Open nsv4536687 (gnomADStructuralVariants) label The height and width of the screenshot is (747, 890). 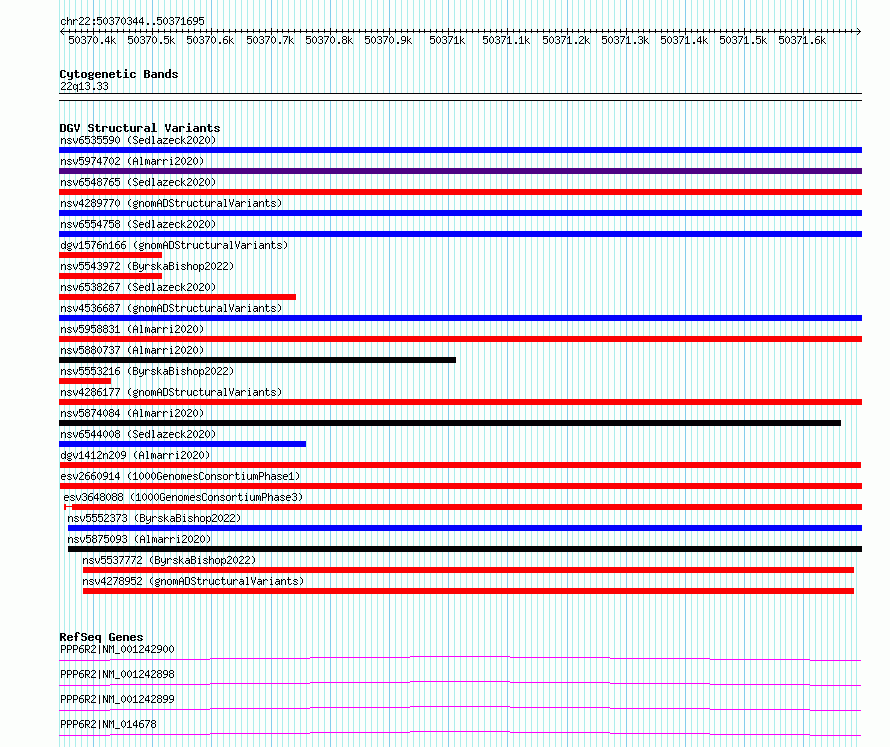pos(171,308)
